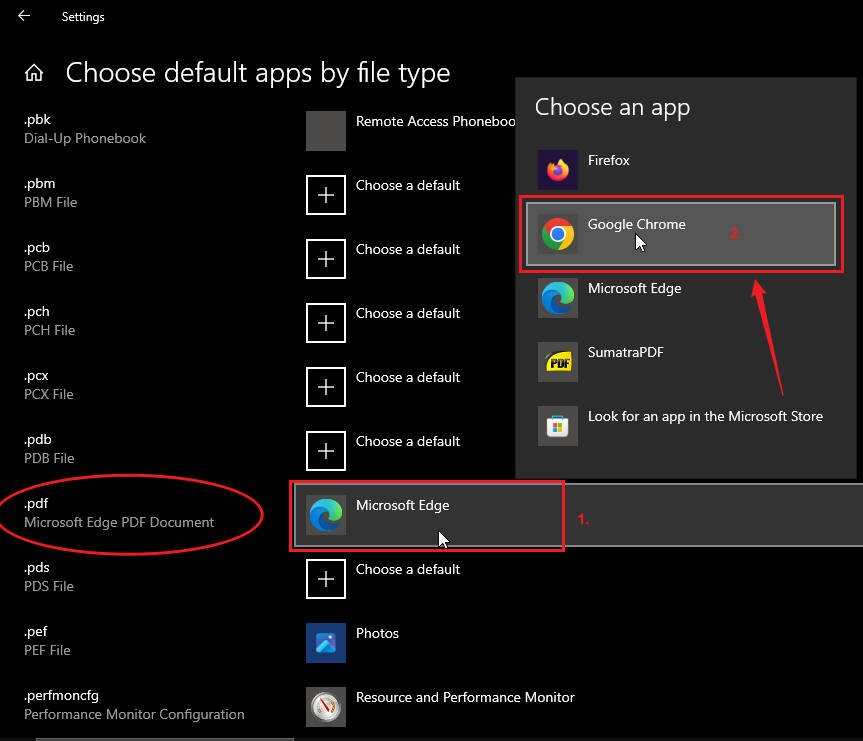Go back with the Settings back arrow
The width and height of the screenshot is (863, 741).
click(24, 16)
